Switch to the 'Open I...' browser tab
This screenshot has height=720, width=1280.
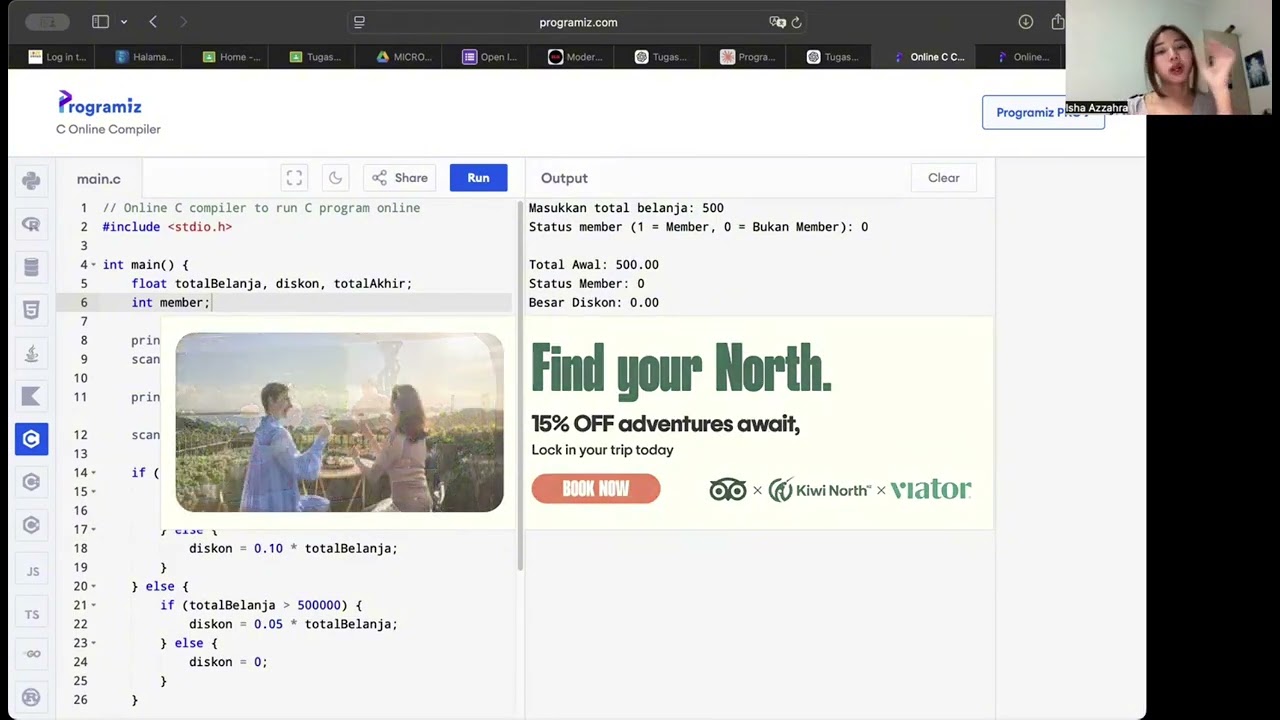tap(490, 57)
